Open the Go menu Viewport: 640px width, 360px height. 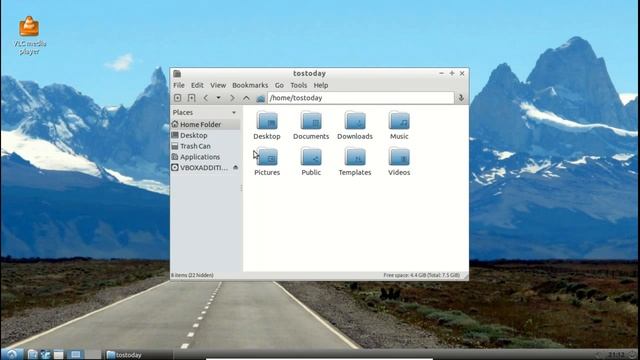(279, 85)
